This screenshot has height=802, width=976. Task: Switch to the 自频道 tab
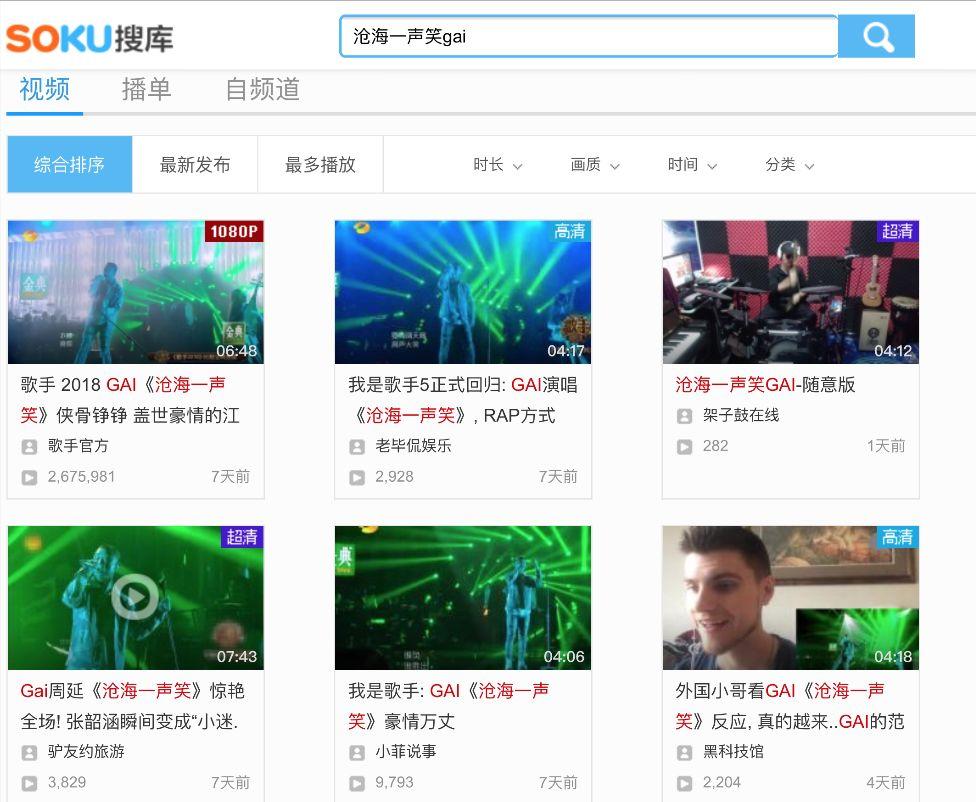tap(262, 89)
